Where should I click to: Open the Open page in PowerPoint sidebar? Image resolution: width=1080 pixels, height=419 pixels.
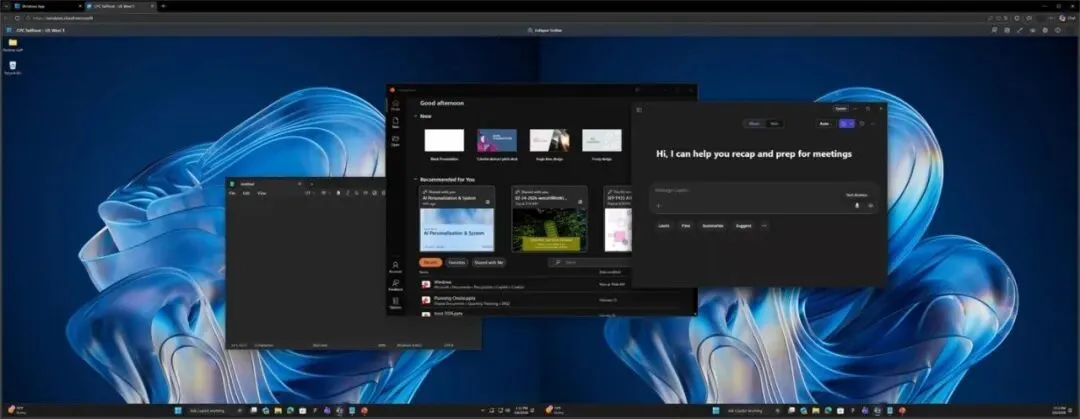click(x=395, y=141)
